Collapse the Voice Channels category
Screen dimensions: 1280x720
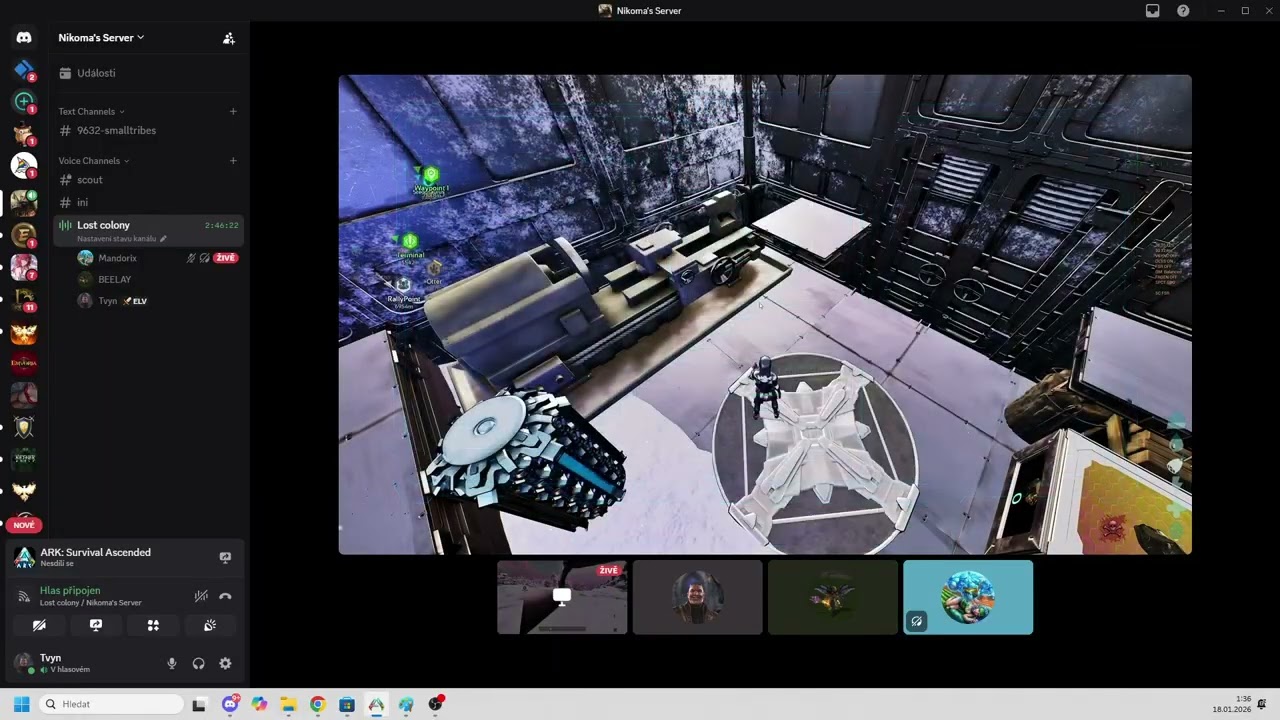pyautogui.click(x=94, y=161)
